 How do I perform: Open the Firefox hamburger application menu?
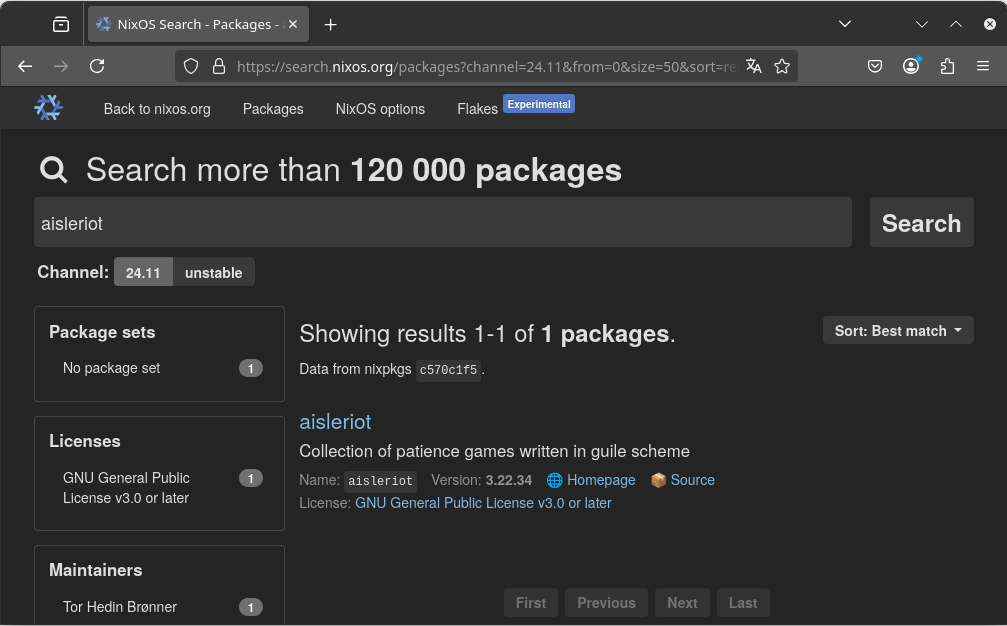point(982,66)
